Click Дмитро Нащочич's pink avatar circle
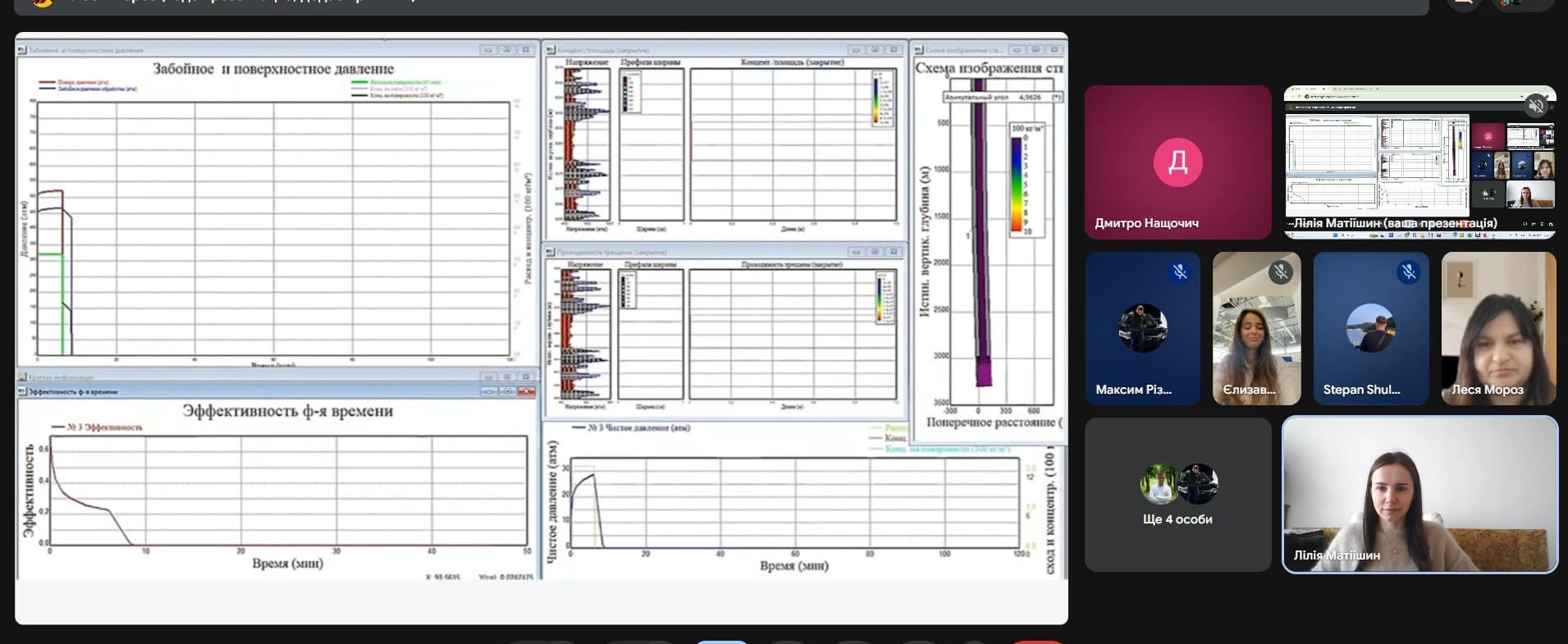The width and height of the screenshot is (1568, 644). (x=1177, y=162)
